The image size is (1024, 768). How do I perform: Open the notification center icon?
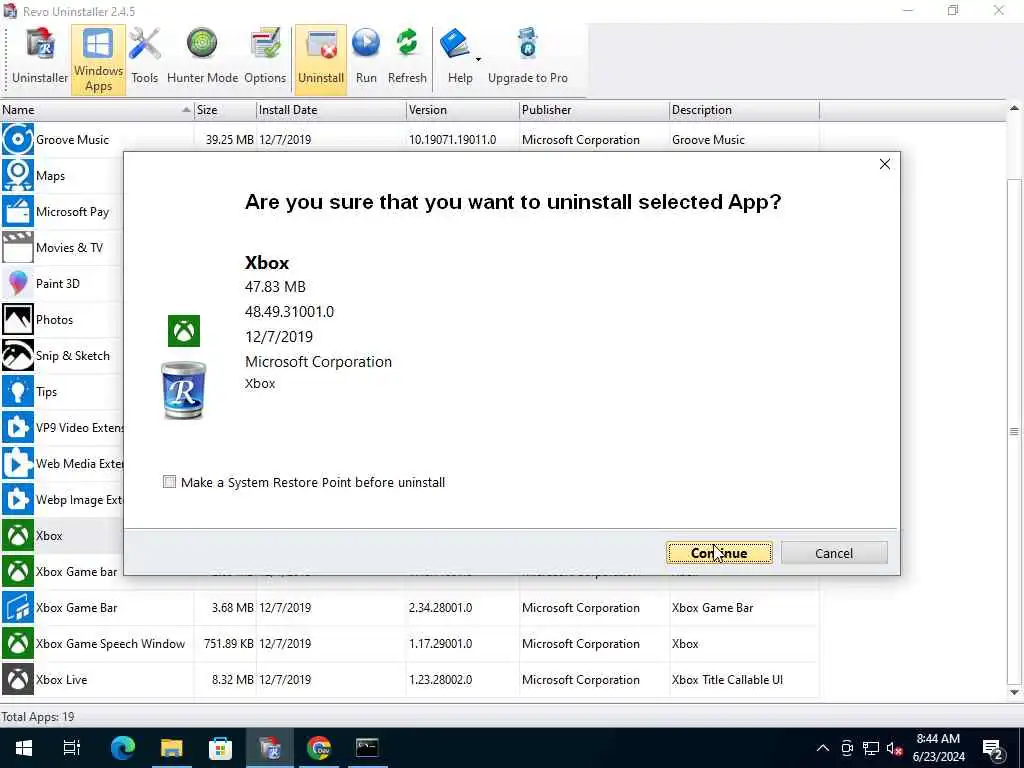tap(993, 749)
